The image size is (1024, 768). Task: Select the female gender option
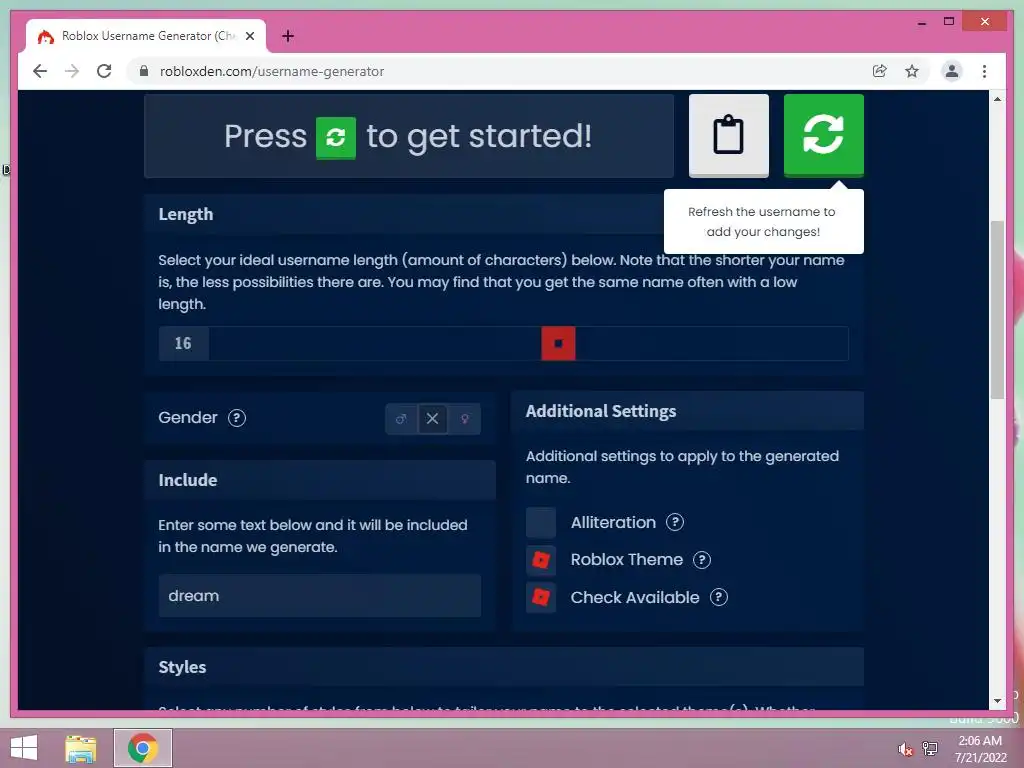[464, 419]
